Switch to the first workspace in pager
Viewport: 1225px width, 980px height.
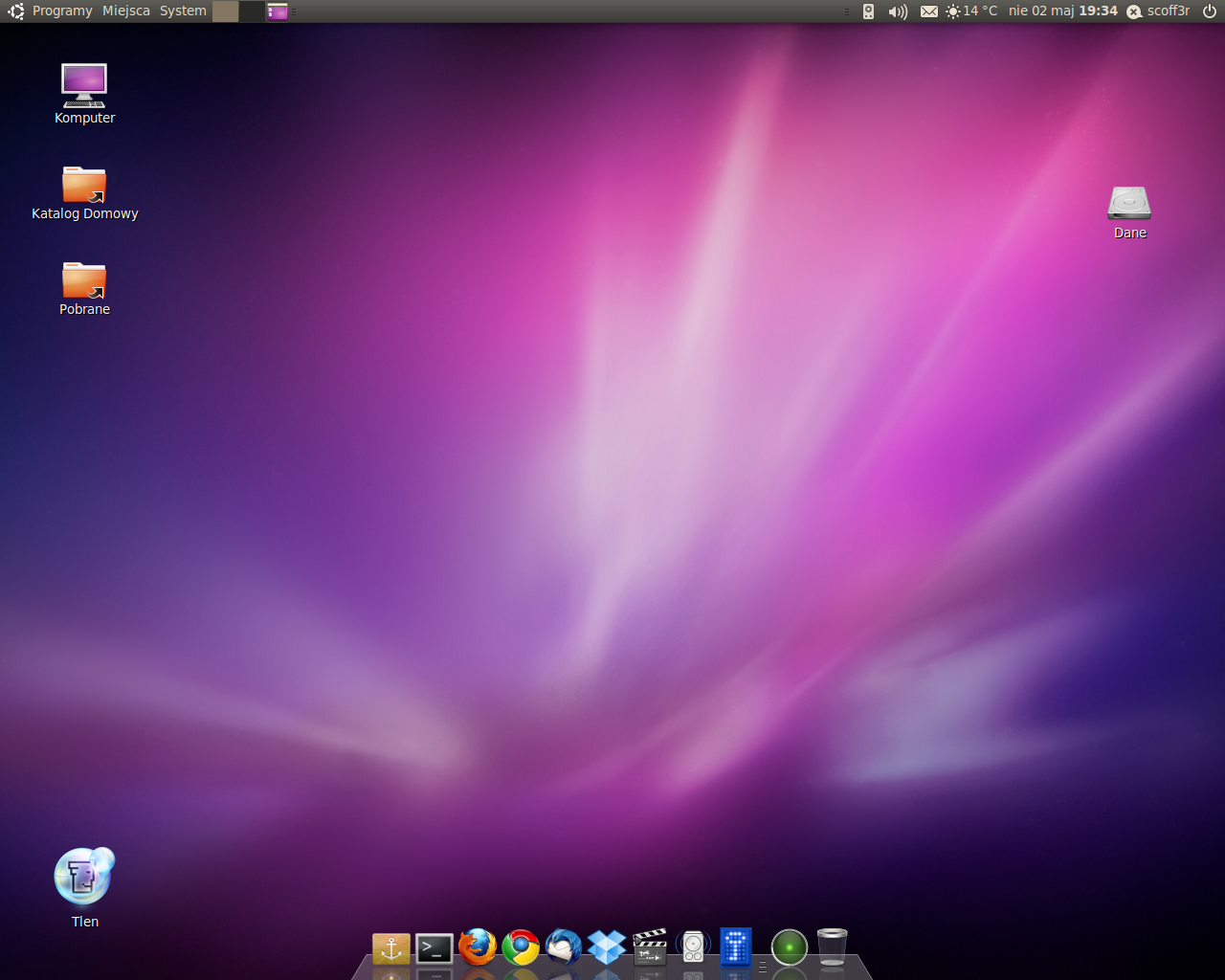(226, 11)
